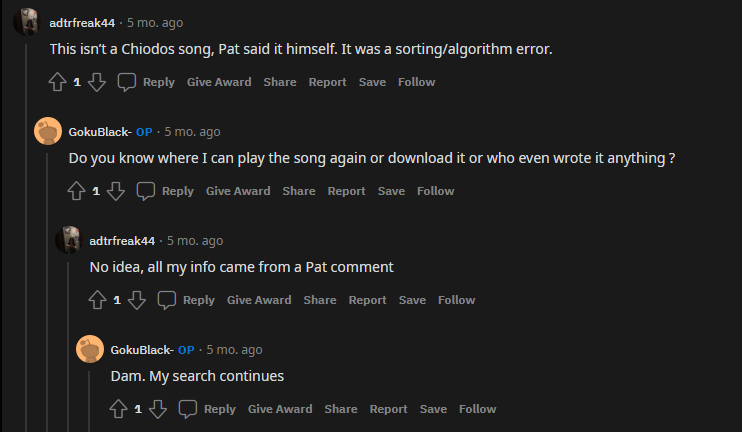742x432 pixels.
Task: Open adtrfreak44's profile from top comment username
Action: pos(82,22)
